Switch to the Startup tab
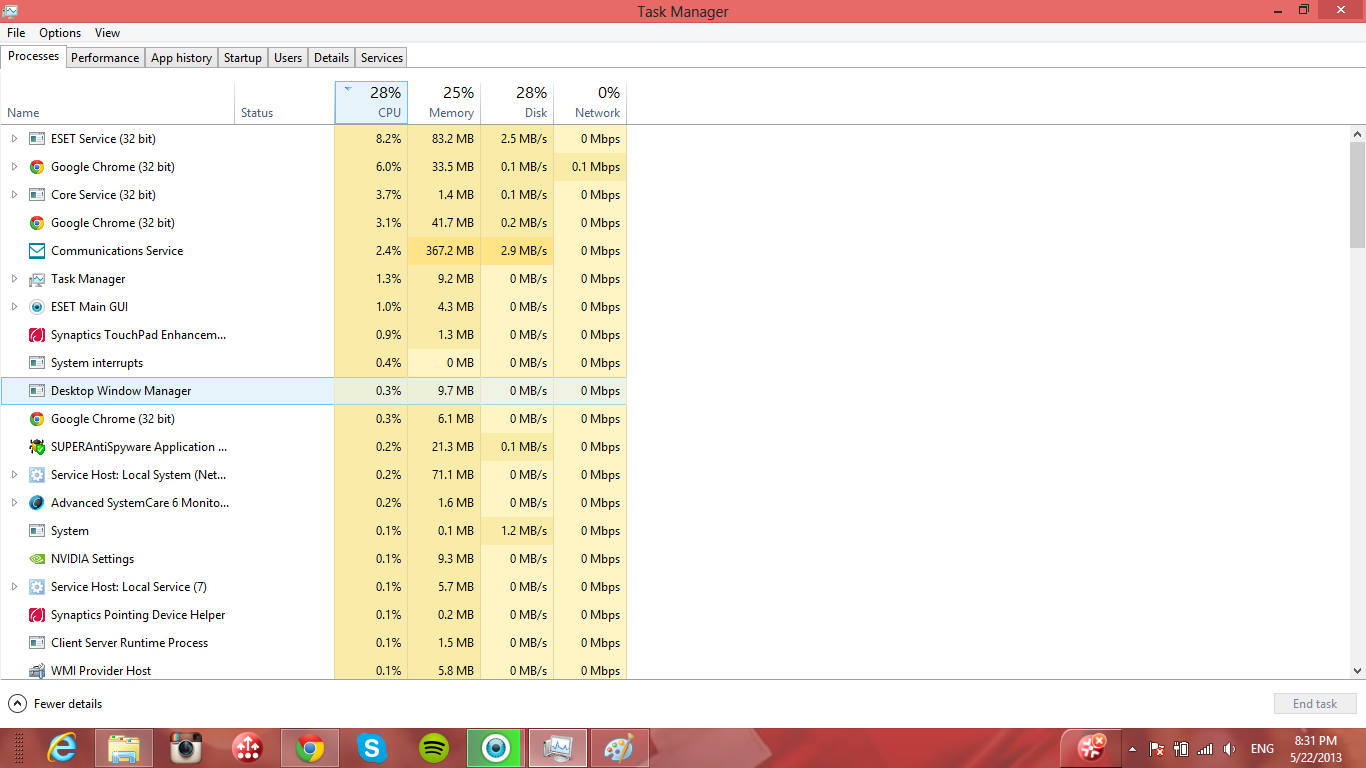This screenshot has width=1366, height=768. [242, 58]
